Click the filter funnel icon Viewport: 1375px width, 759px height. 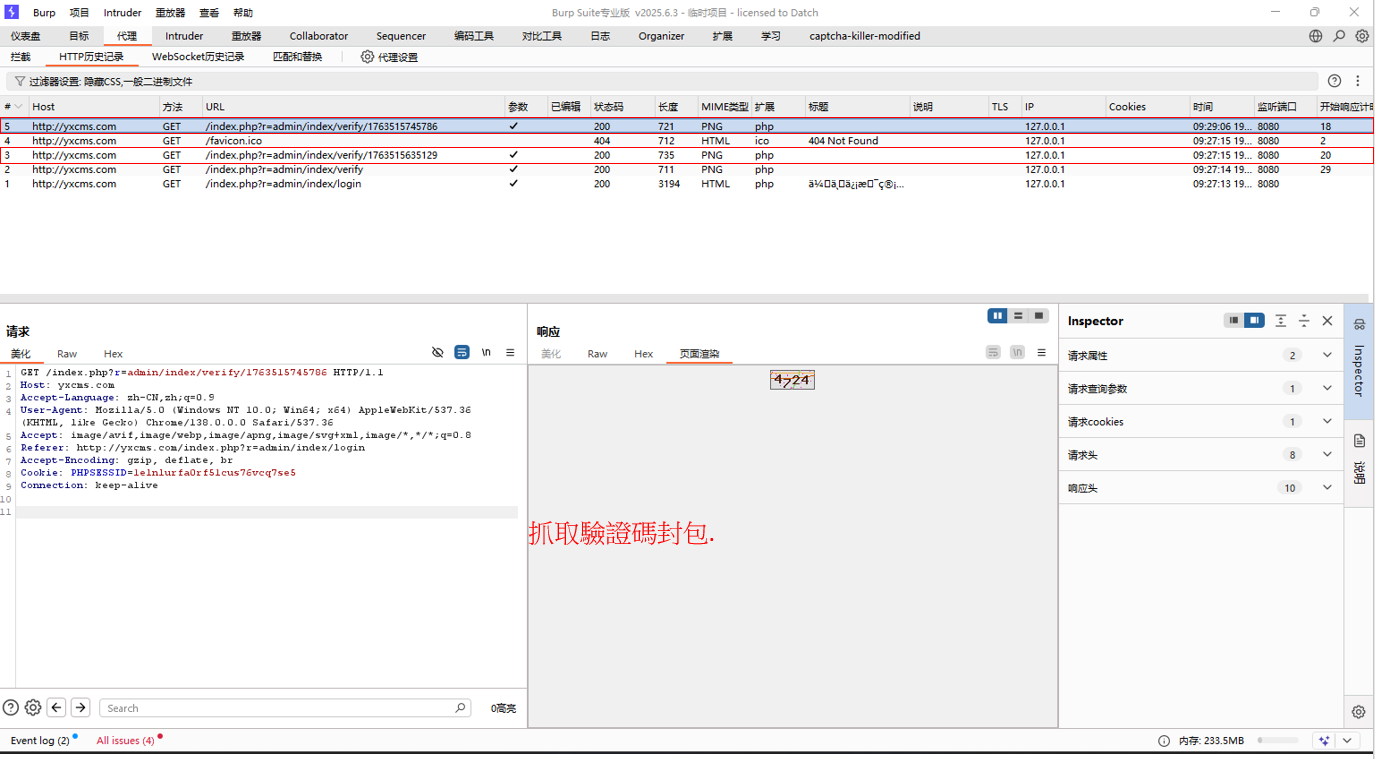(19, 81)
